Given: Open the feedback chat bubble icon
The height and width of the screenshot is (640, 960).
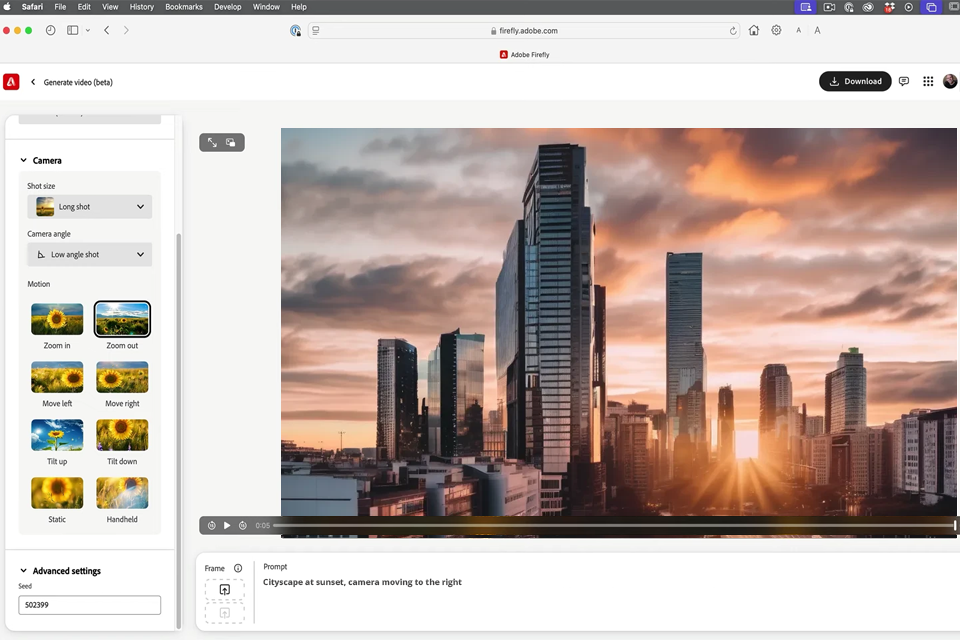Looking at the screenshot, I should click(x=904, y=81).
